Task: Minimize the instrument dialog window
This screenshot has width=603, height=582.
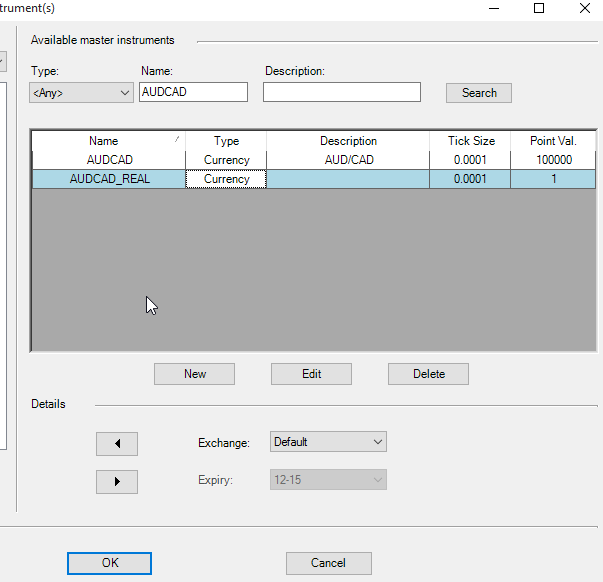Action: point(494,8)
